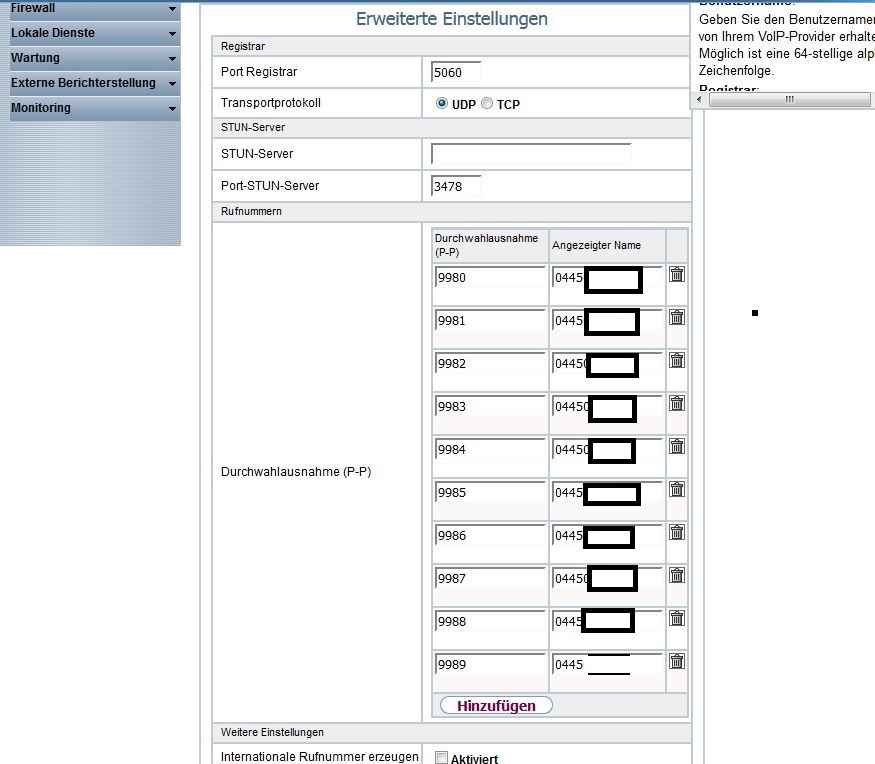875x764 pixels.
Task: Click the Angezeigter Name column header
Action: point(596,245)
